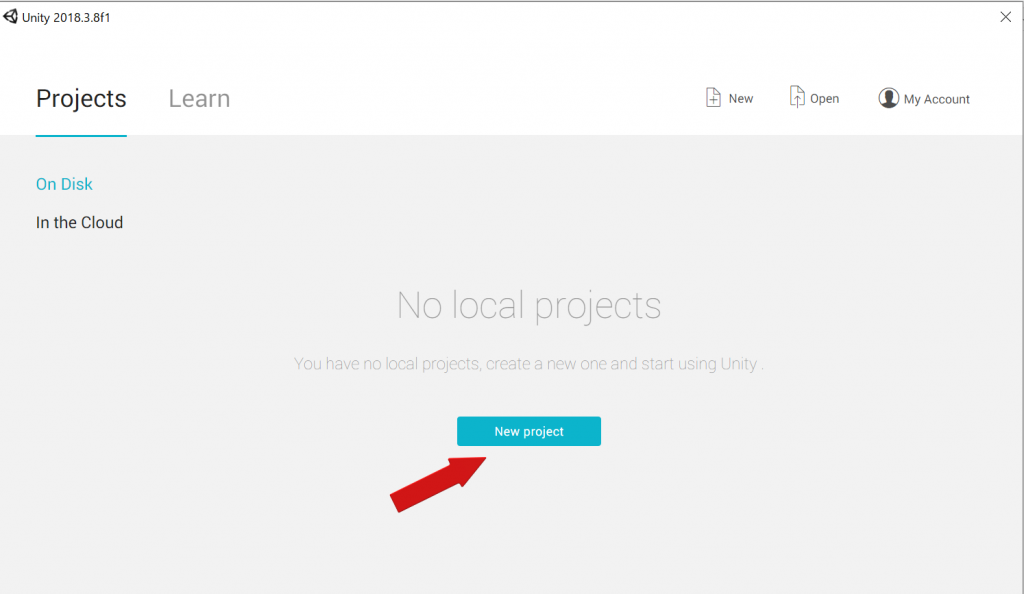Screen dimensions: 1024x594
Task: Open the My Account text link
Action: point(936,99)
